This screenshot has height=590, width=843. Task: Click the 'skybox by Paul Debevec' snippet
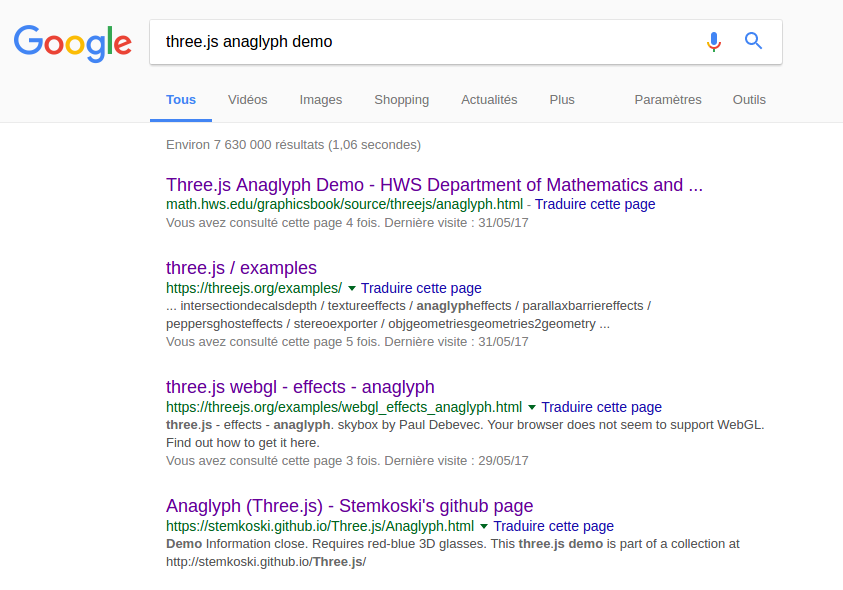point(410,425)
